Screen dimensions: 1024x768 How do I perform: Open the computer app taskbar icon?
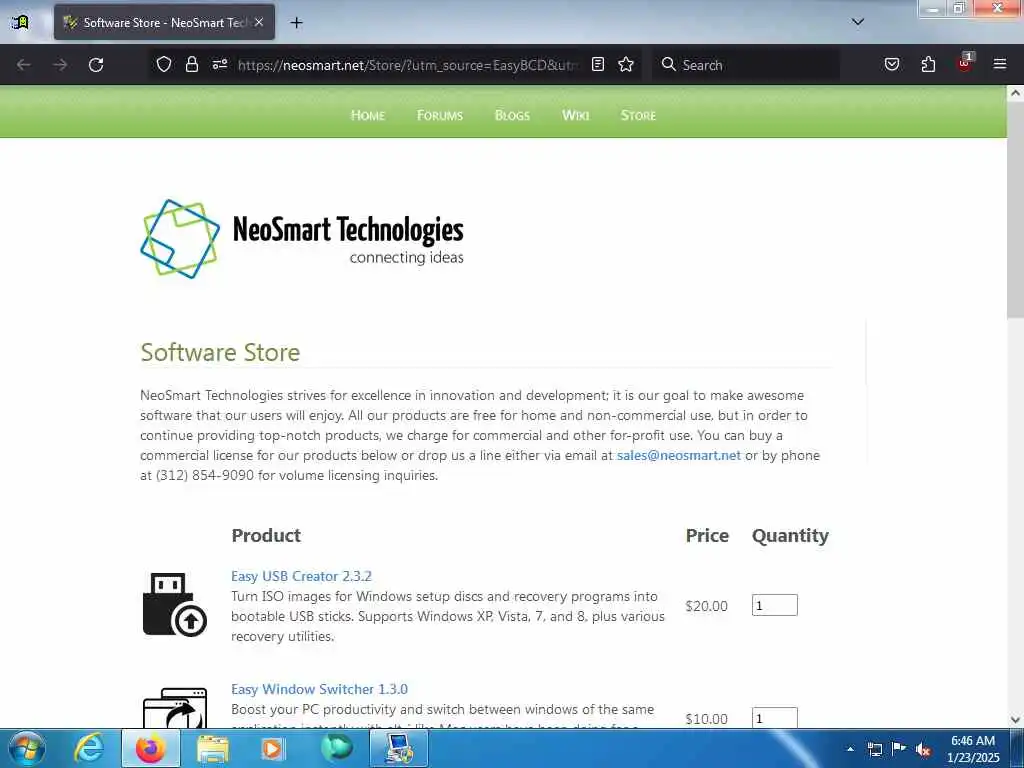pos(399,748)
